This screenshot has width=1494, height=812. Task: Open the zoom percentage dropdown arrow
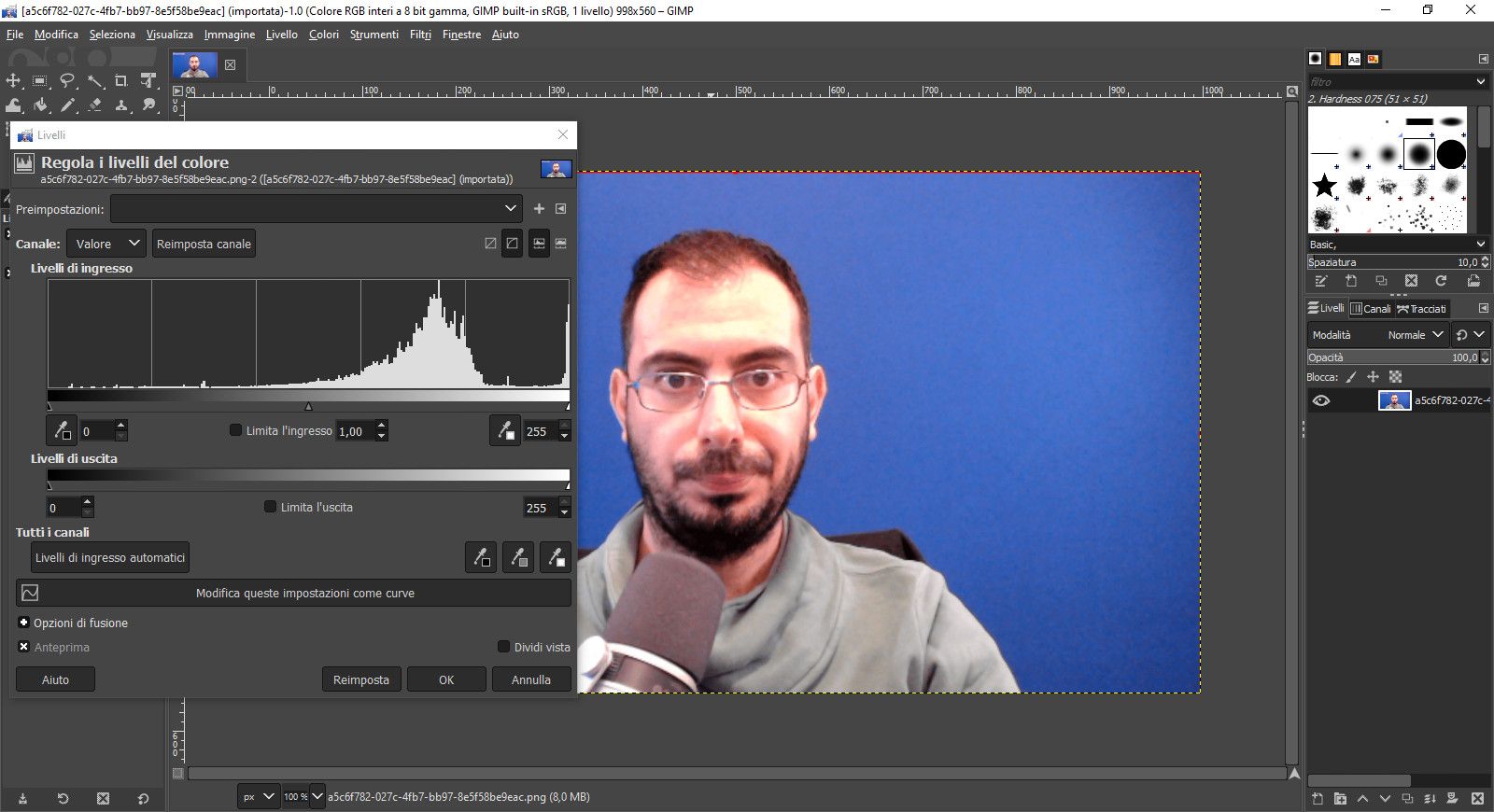tap(317, 797)
